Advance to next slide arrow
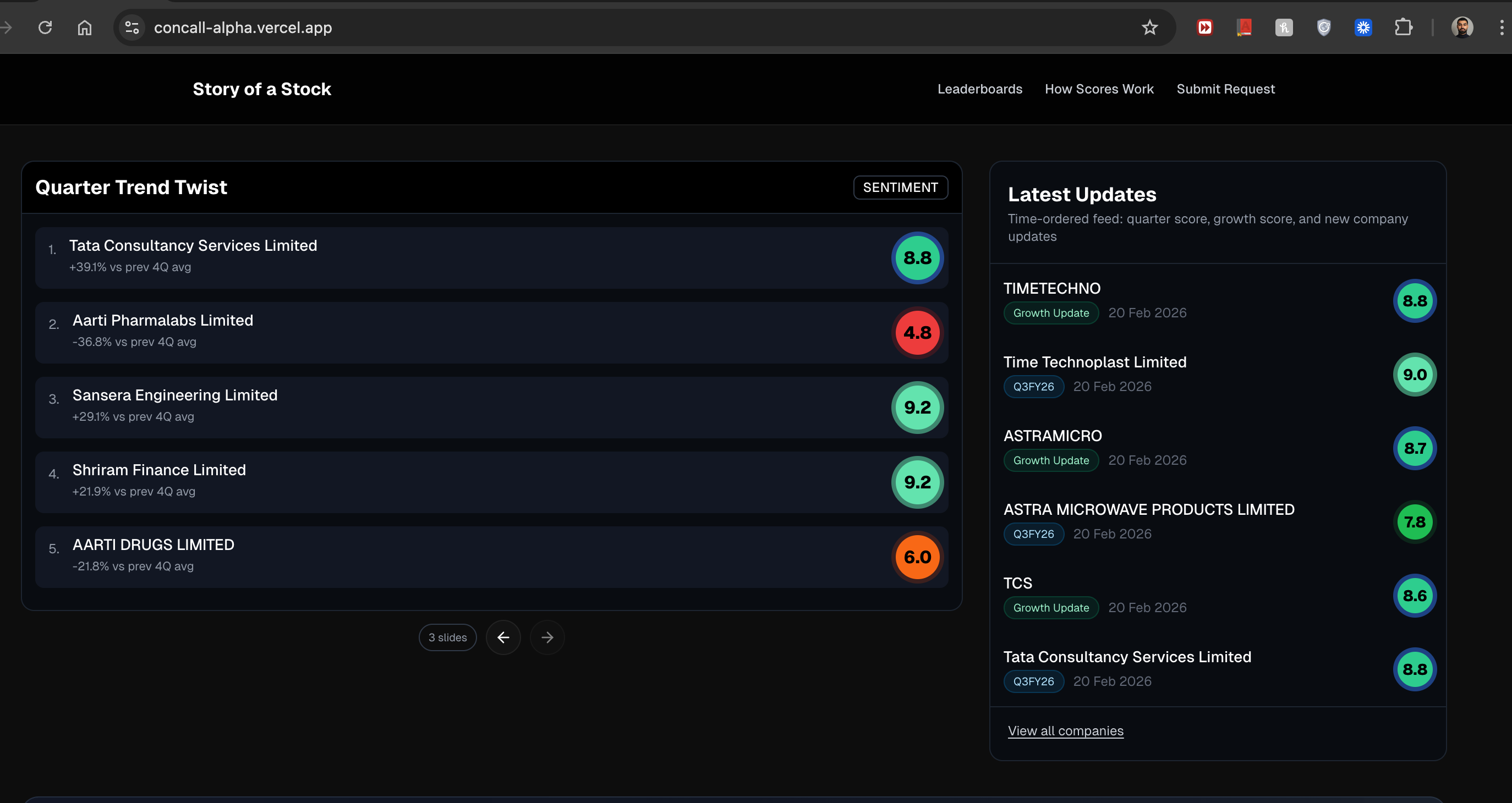The height and width of the screenshot is (803, 1512). [x=547, y=637]
